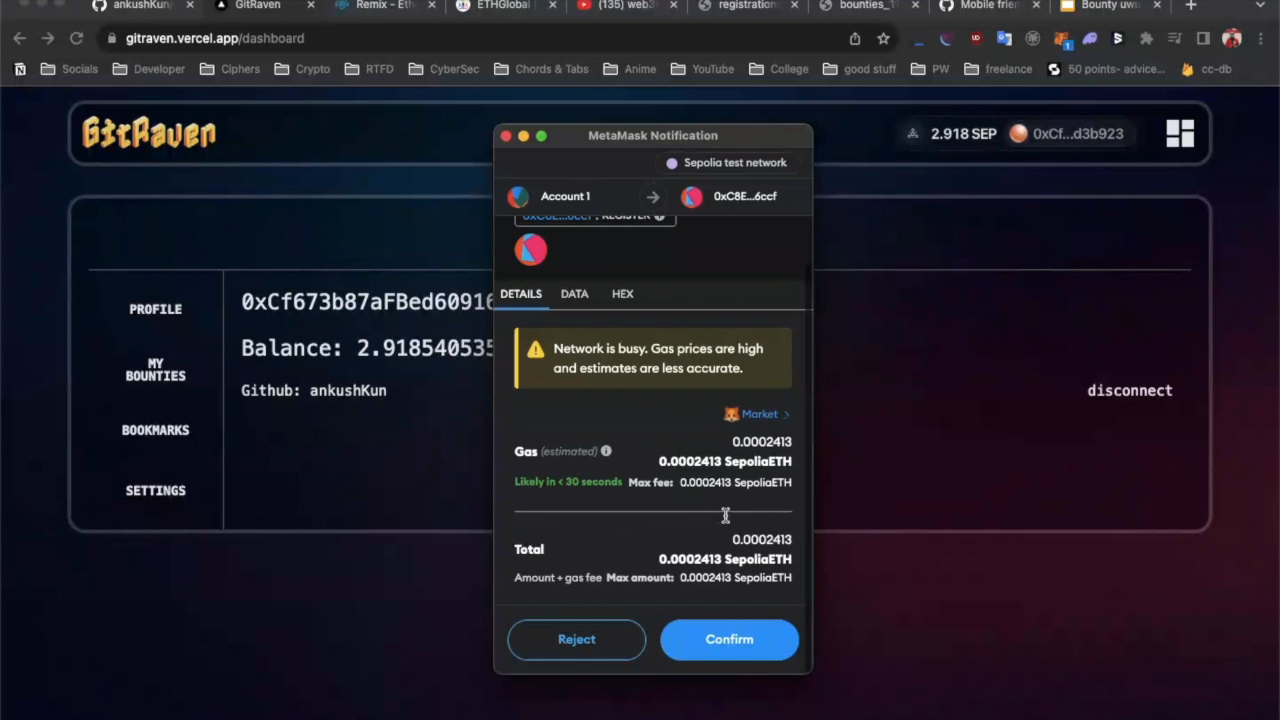Go back using browser back arrow
Image resolution: width=1280 pixels, height=720 pixels.
(x=20, y=38)
